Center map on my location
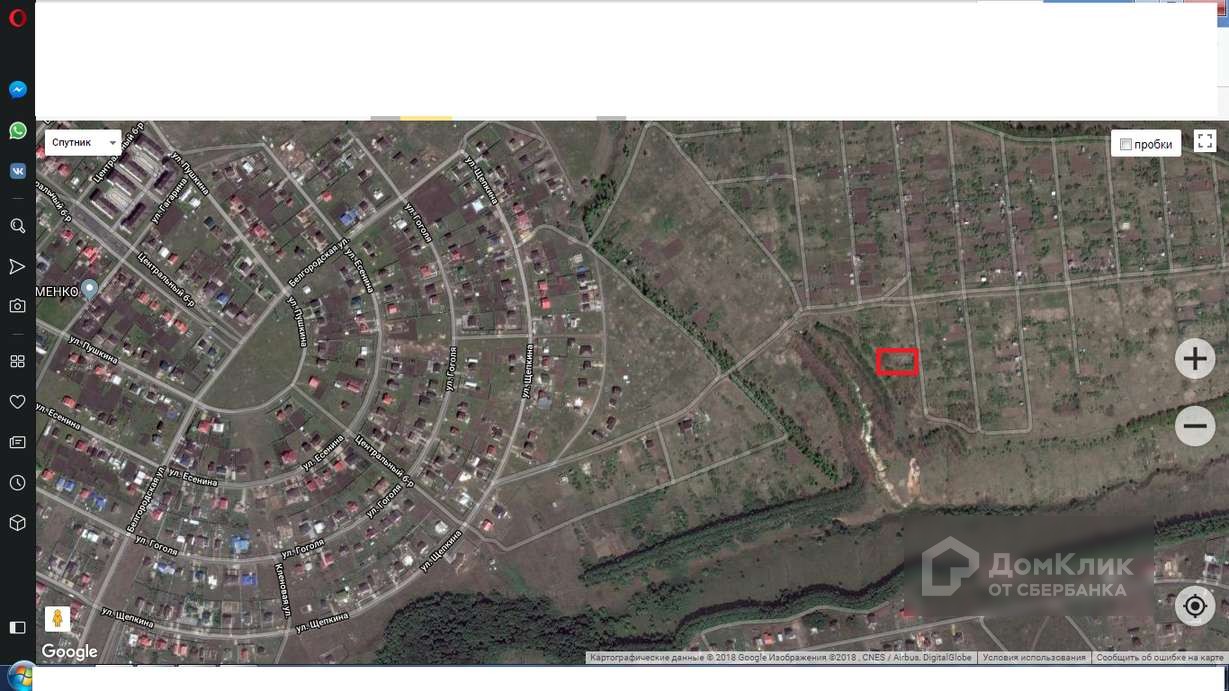Image resolution: width=1229 pixels, height=691 pixels. [x=1195, y=606]
